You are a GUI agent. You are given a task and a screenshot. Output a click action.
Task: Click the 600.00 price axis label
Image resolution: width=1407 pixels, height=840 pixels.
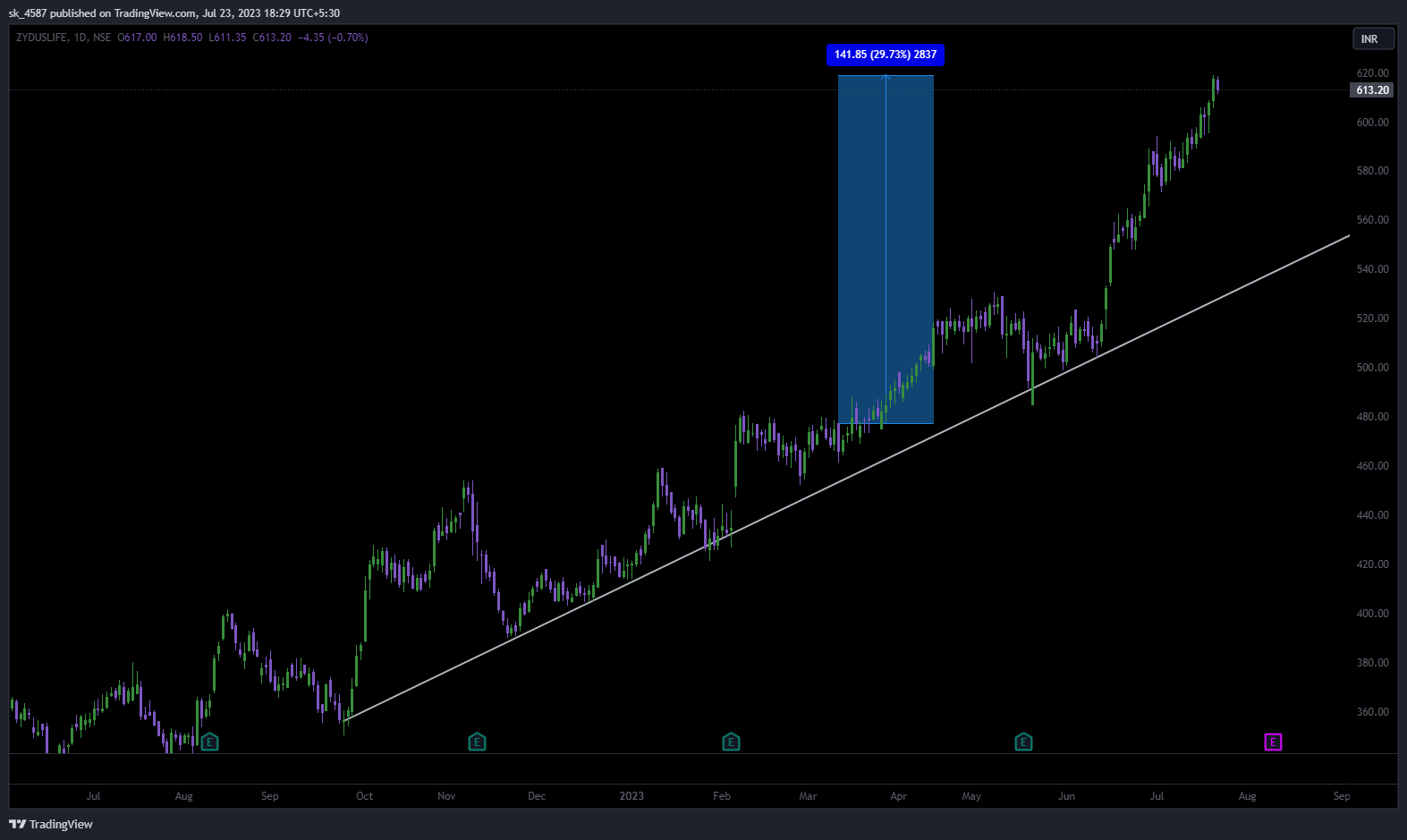click(x=1372, y=123)
